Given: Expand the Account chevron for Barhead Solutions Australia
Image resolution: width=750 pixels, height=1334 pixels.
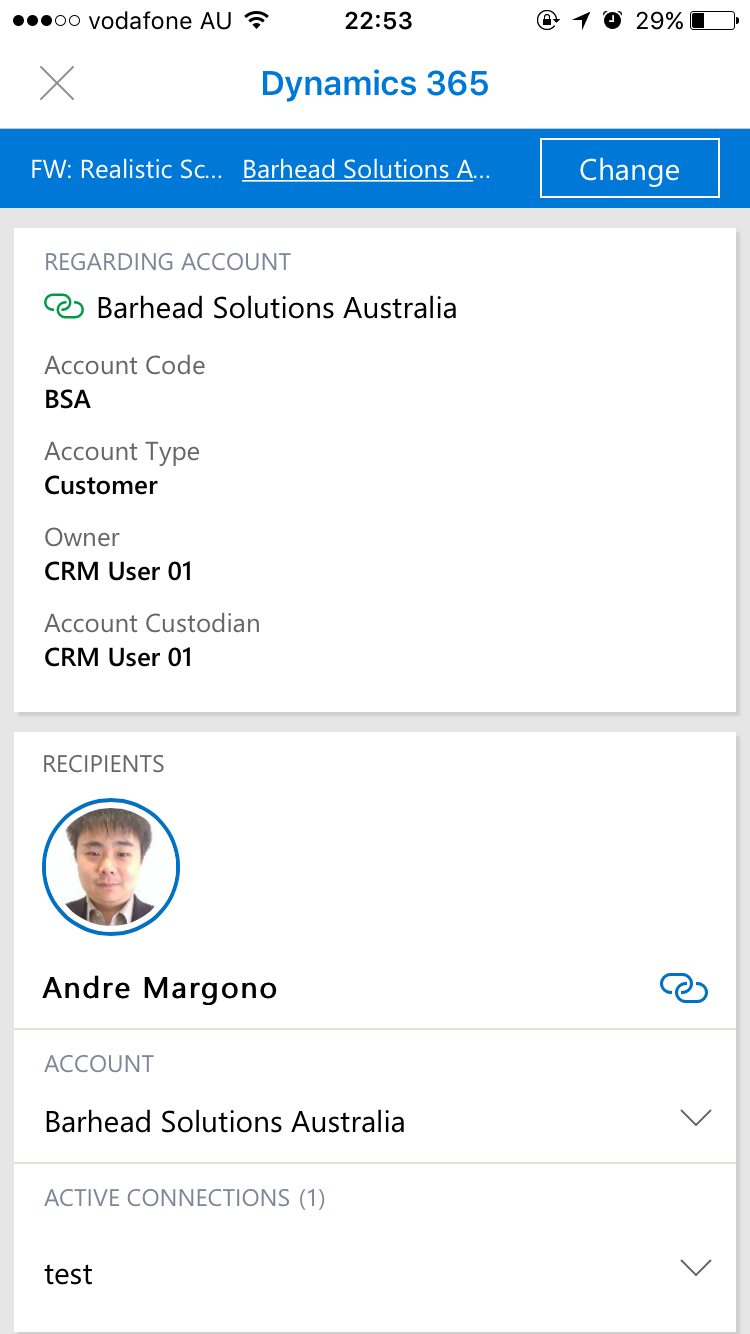Looking at the screenshot, I should coord(694,1118).
